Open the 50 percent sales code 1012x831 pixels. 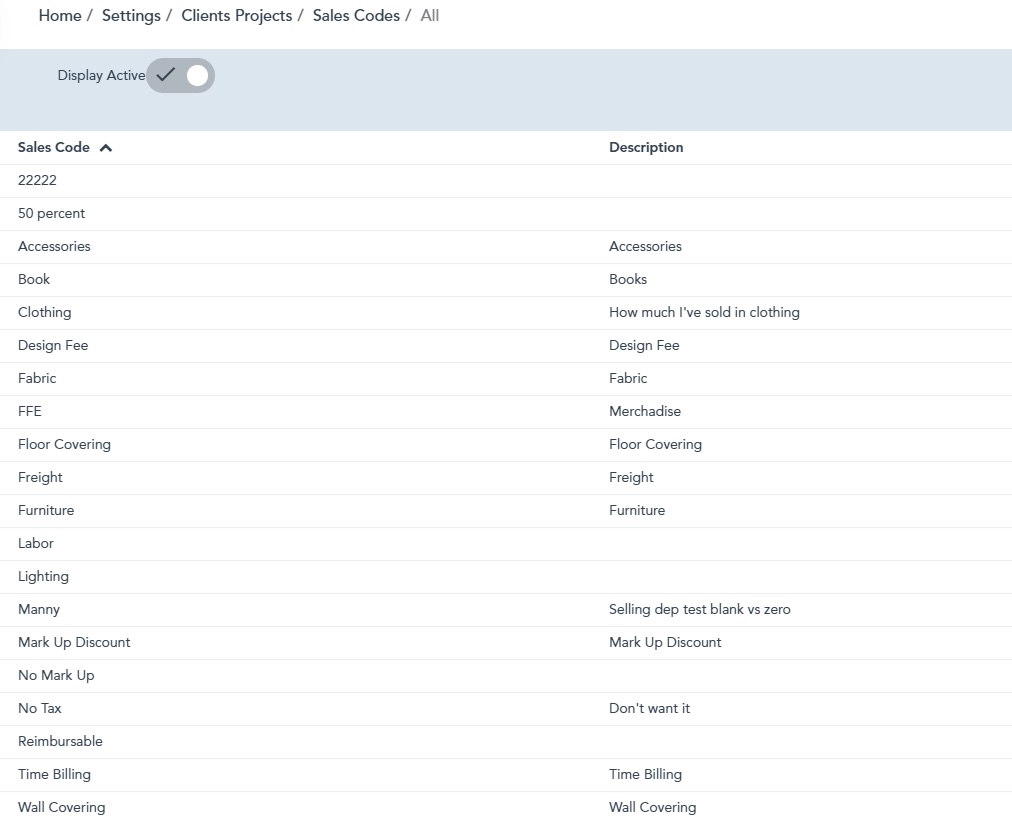click(x=52, y=213)
